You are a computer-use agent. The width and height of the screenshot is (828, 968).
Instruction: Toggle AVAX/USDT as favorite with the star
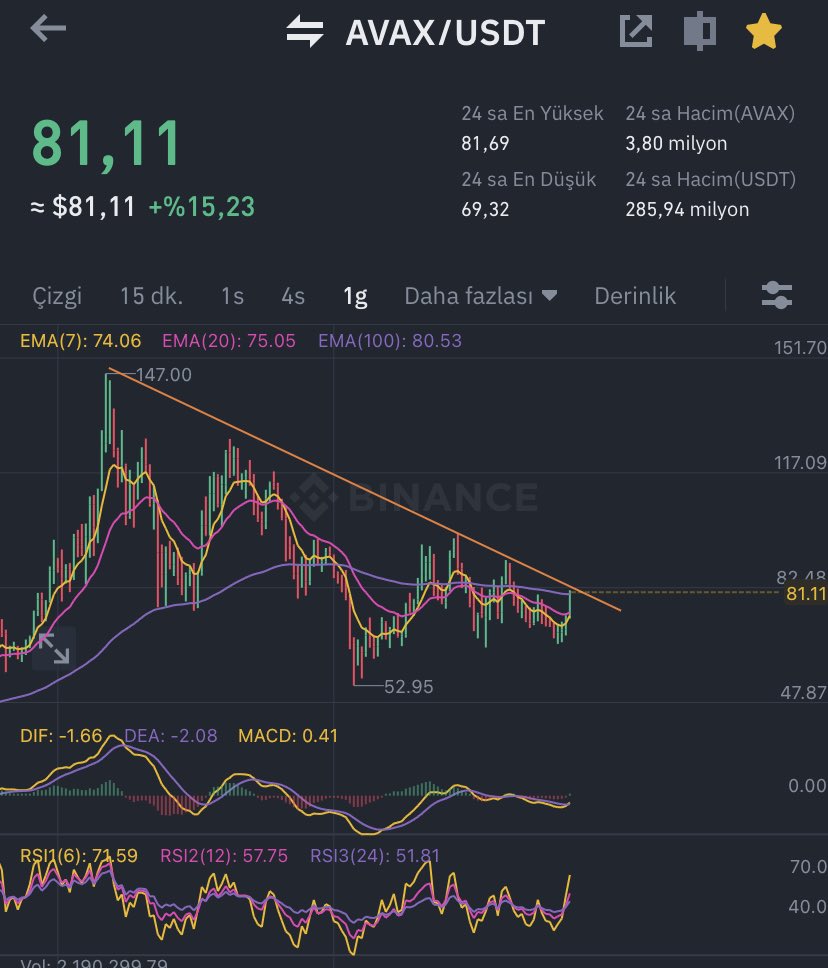tap(763, 31)
